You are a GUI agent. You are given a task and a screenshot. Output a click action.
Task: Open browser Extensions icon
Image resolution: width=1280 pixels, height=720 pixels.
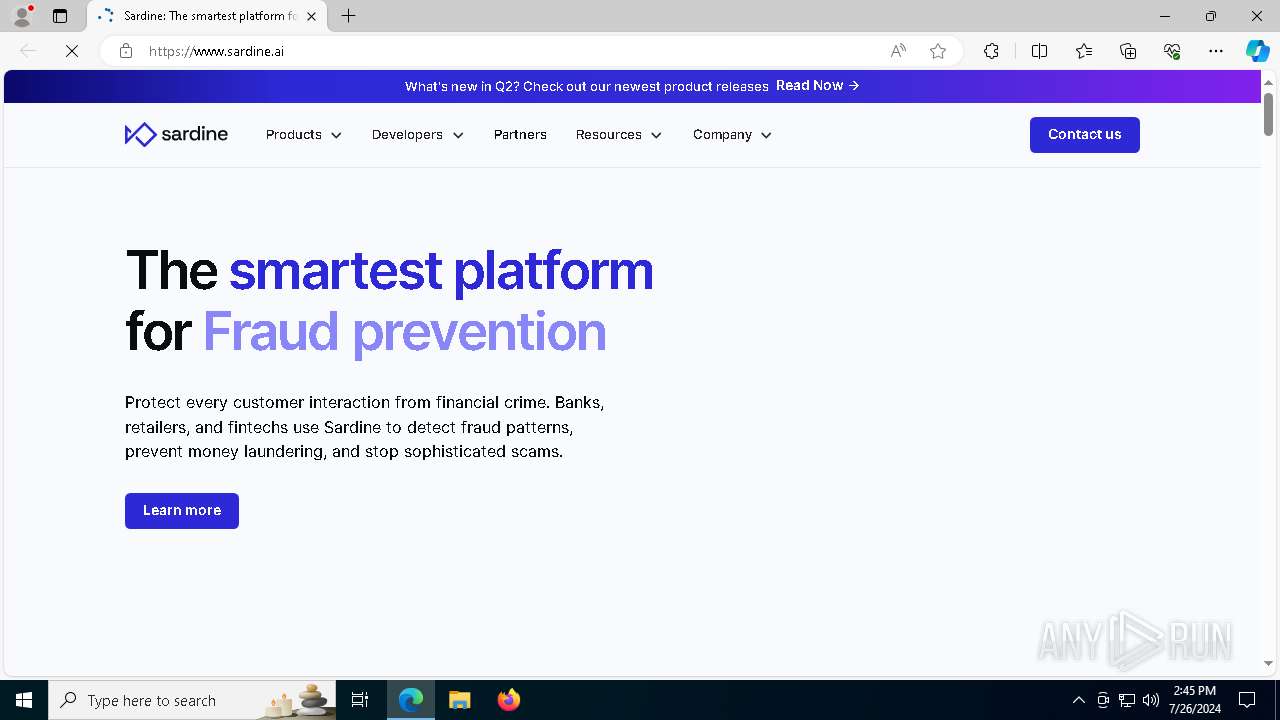[x=991, y=51]
